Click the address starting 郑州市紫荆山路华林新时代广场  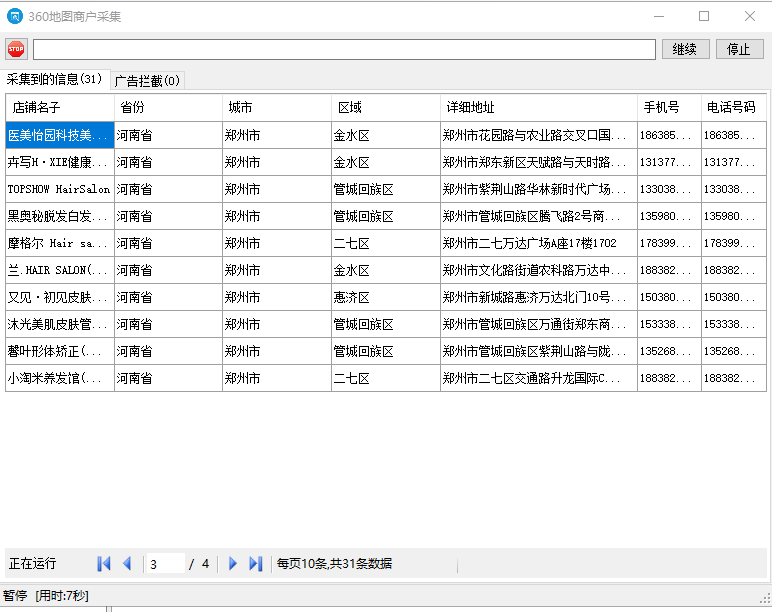[x=539, y=190]
